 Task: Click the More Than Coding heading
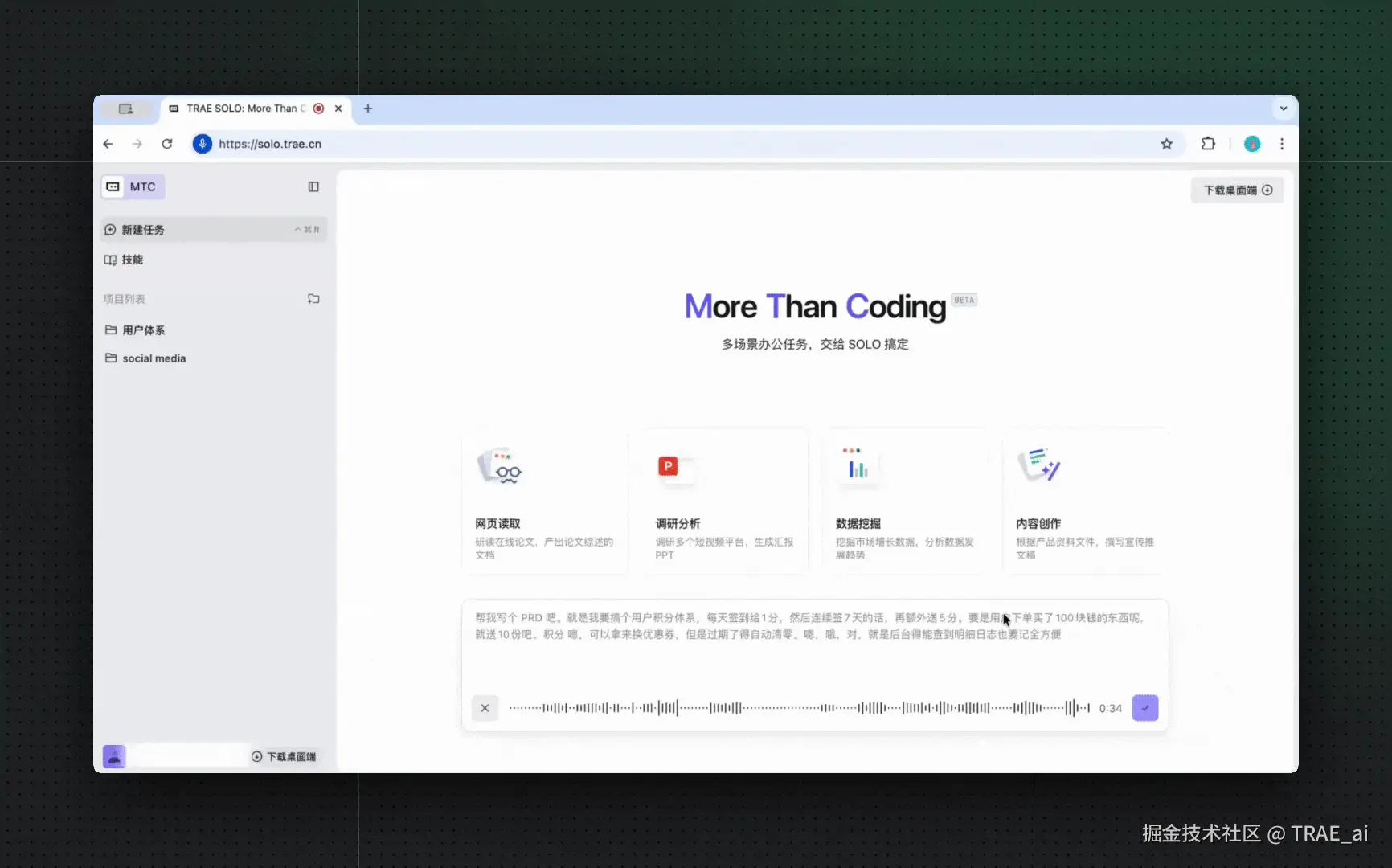(x=815, y=307)
